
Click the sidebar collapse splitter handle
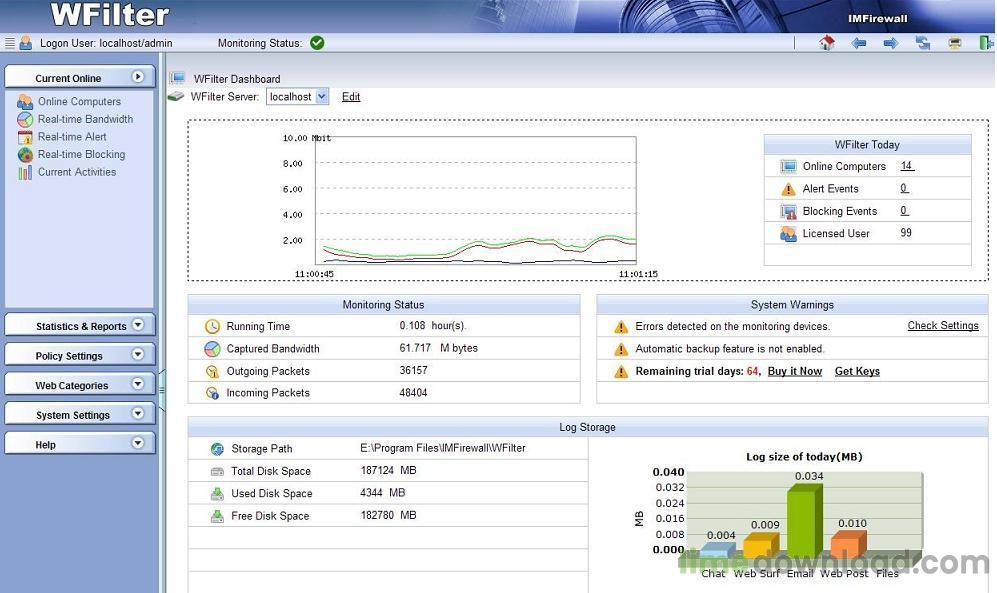tap(162, 390)
